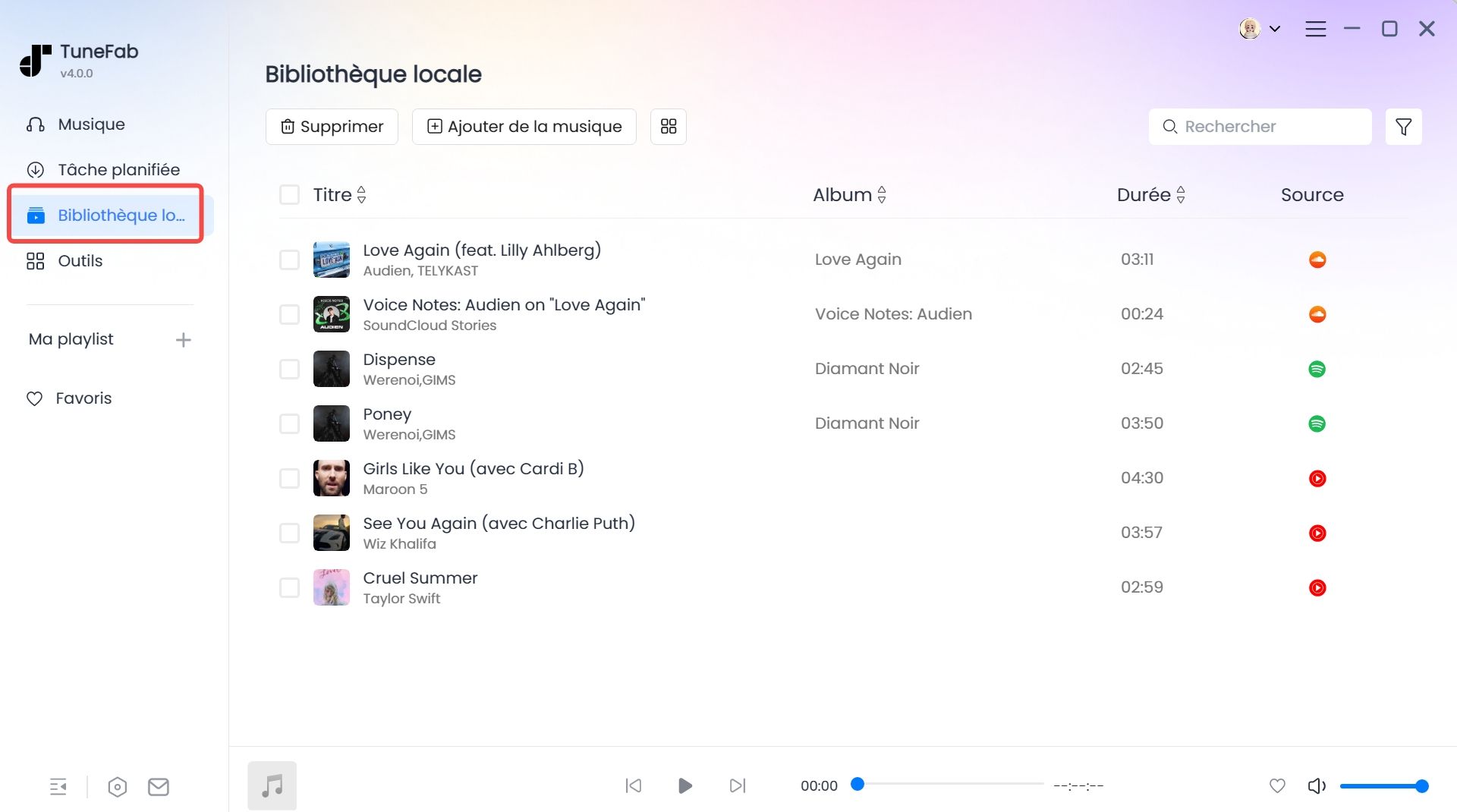The height and width of the screenshot is (812, 1457).
Task: Open feedback with the mail envelope icon
Action: [x=158, y=786]
